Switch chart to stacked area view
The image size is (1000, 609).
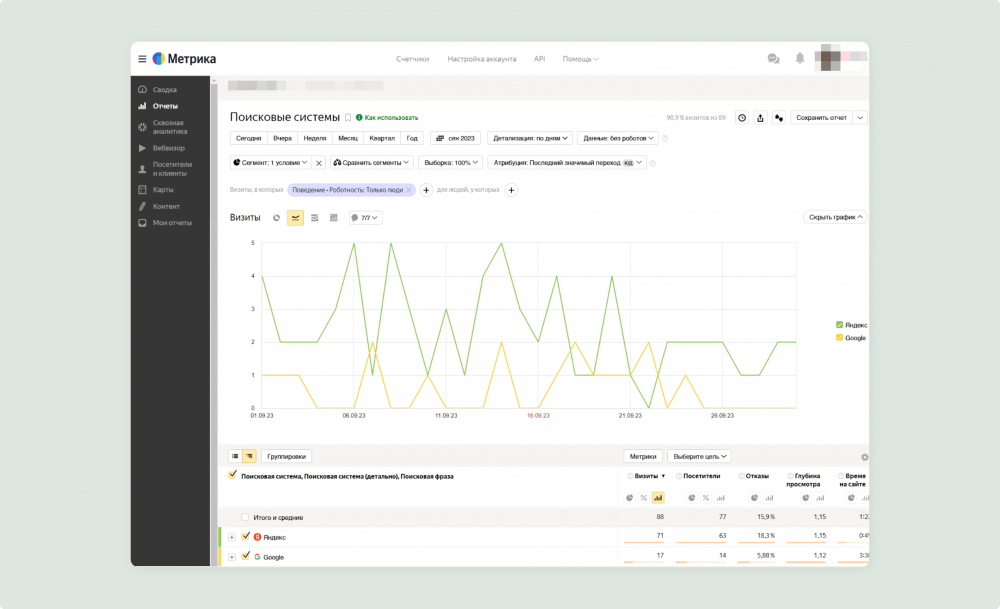(x=314, y=218)
